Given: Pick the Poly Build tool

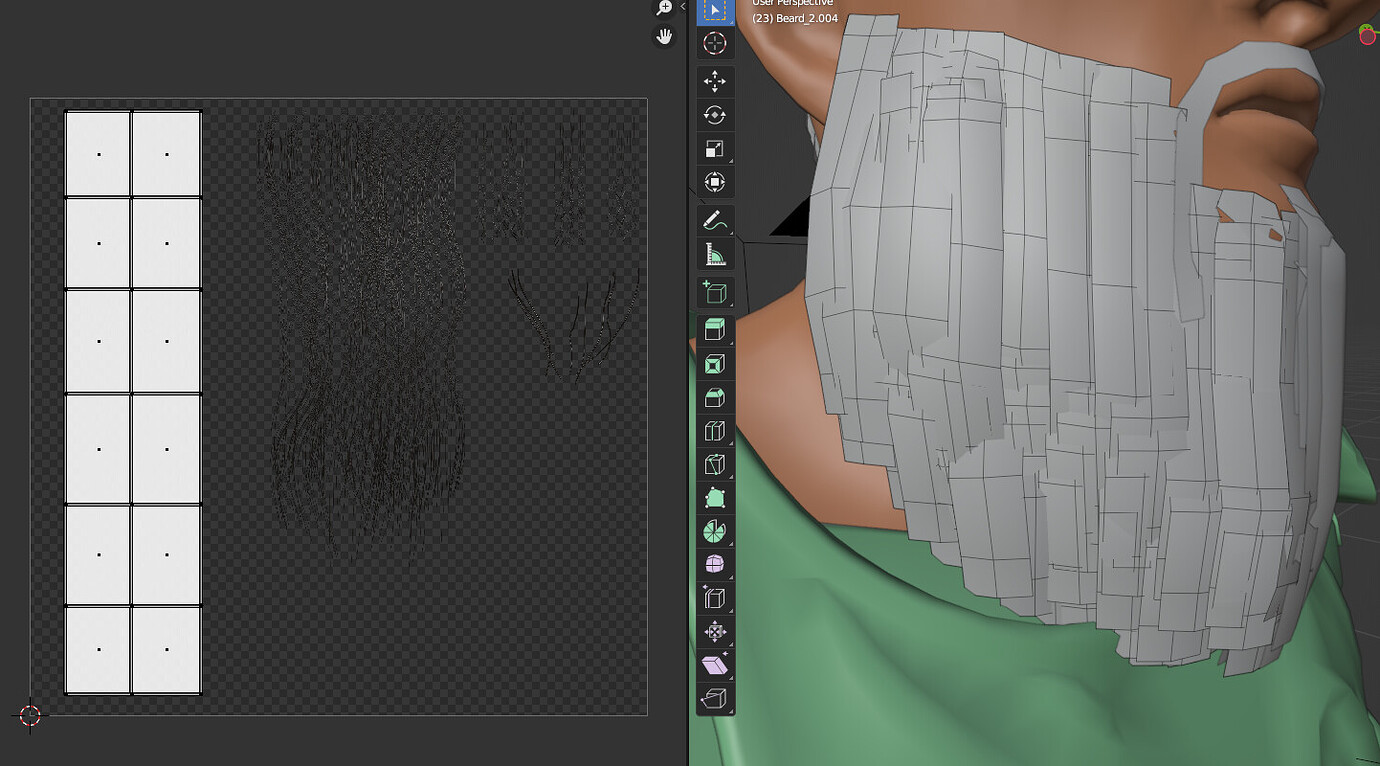Looking at the screenshot, I should 714,498.
